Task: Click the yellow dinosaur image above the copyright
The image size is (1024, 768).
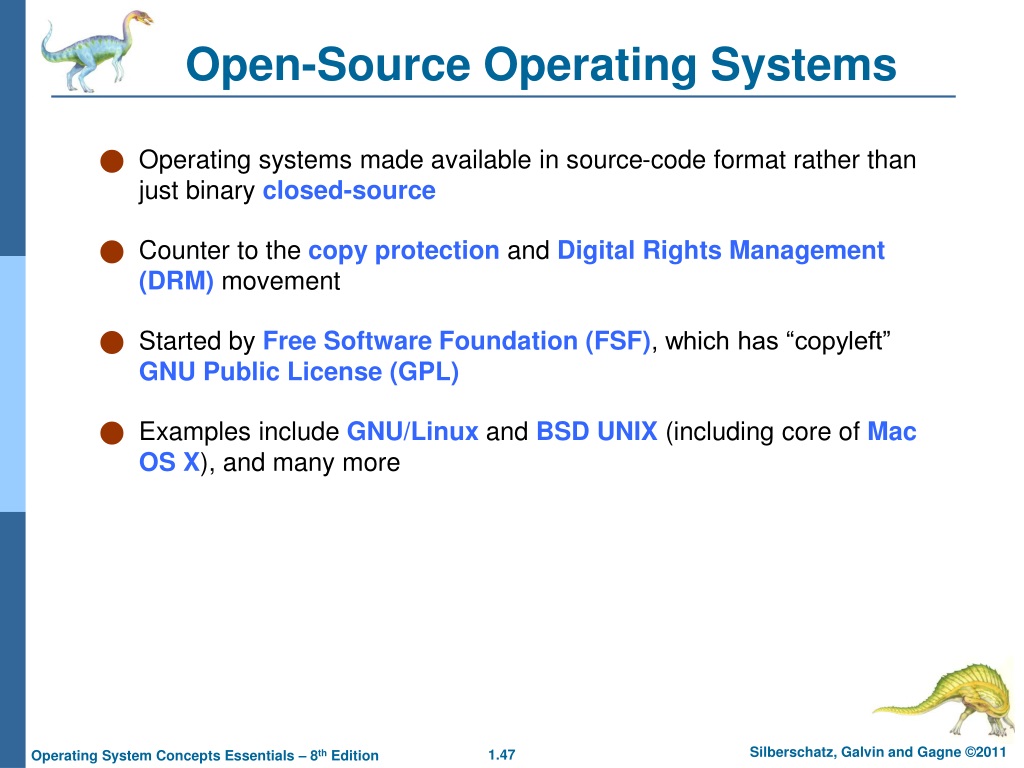Action: click(x=944, y=700)
